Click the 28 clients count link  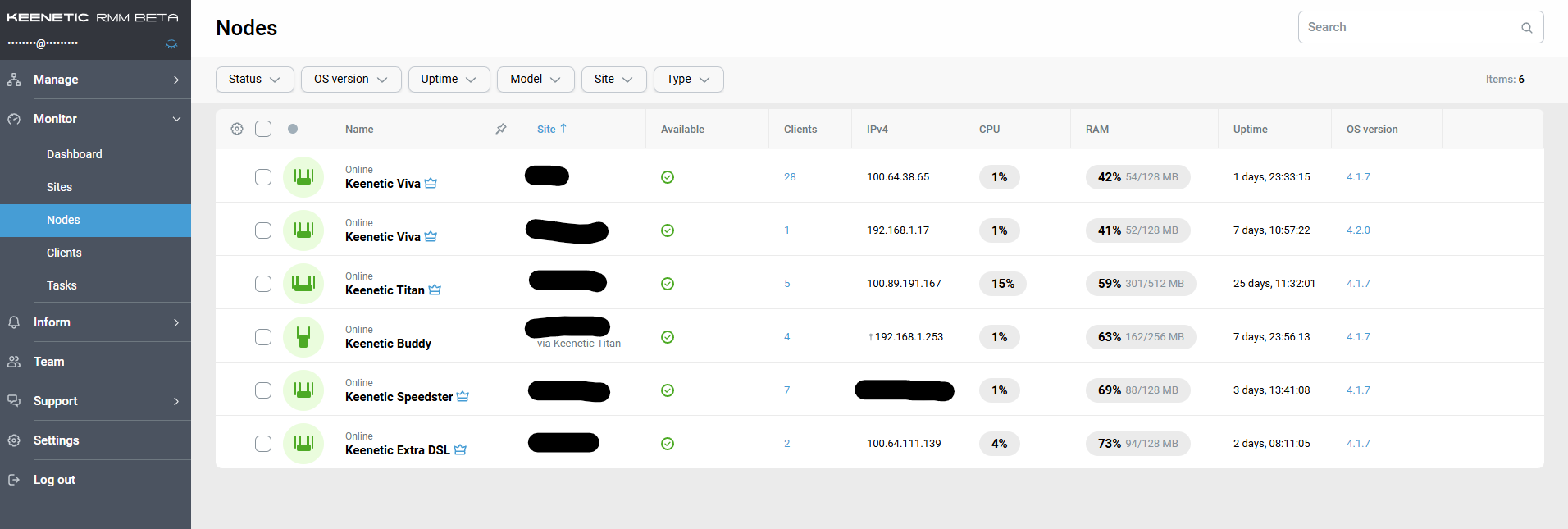790,177
